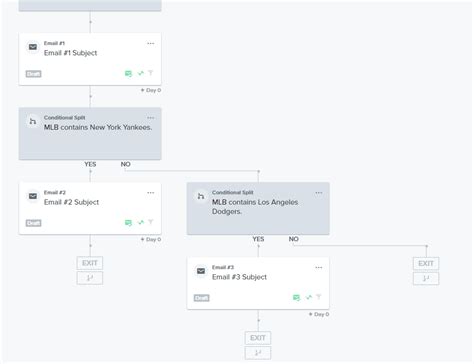The height and width of the screenshot is (364, 474).
Task: Click the filter funnel icon on Email #3
Action: pos(319,297)
